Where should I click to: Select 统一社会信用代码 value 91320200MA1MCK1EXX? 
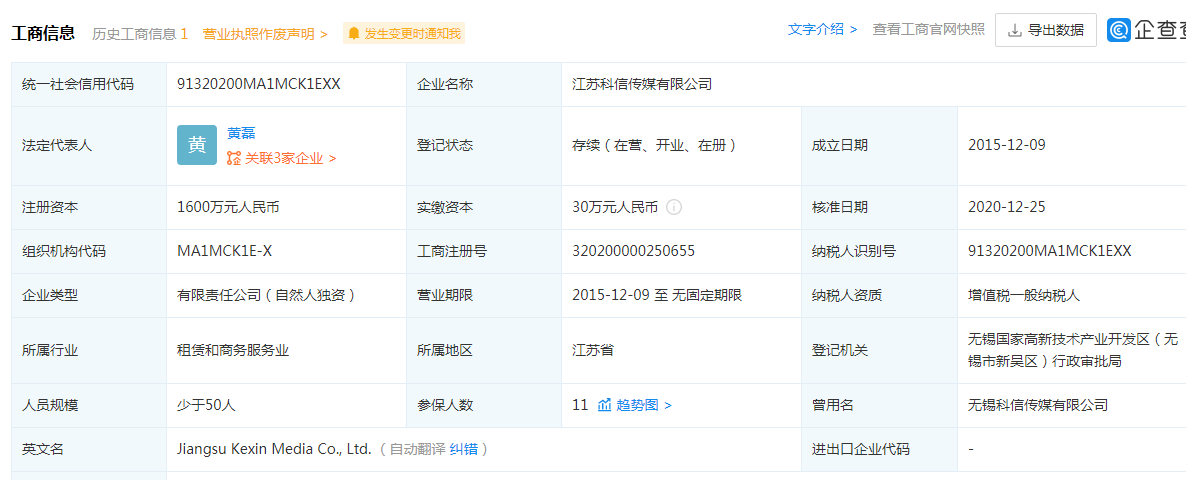(x=259, y=84)
